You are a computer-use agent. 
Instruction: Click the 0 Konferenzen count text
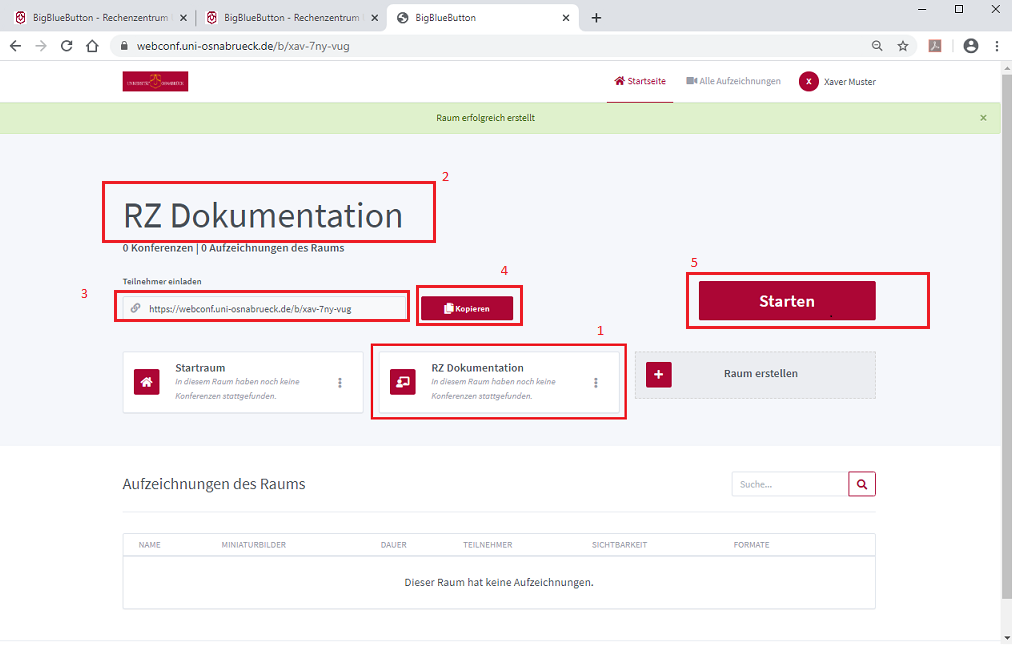pyautogui.click(x=158, y=248)
